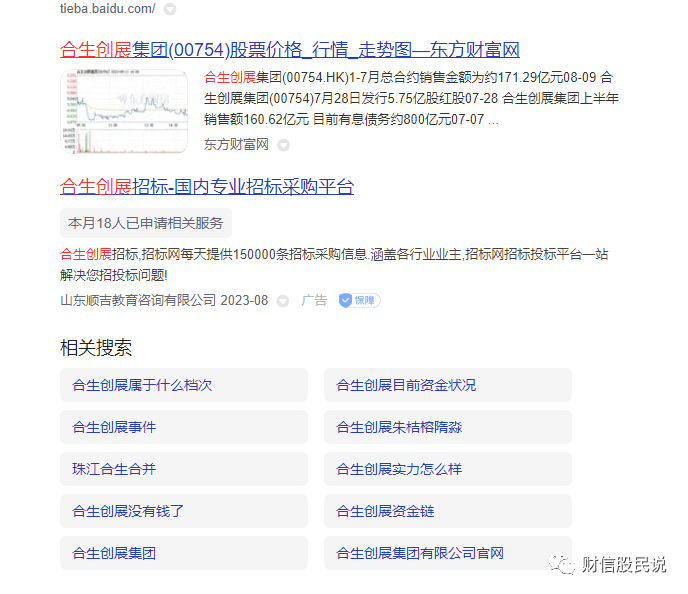
Task: Click 本月18人已申请相关服务 tag
Action: (x=146, y=223)
